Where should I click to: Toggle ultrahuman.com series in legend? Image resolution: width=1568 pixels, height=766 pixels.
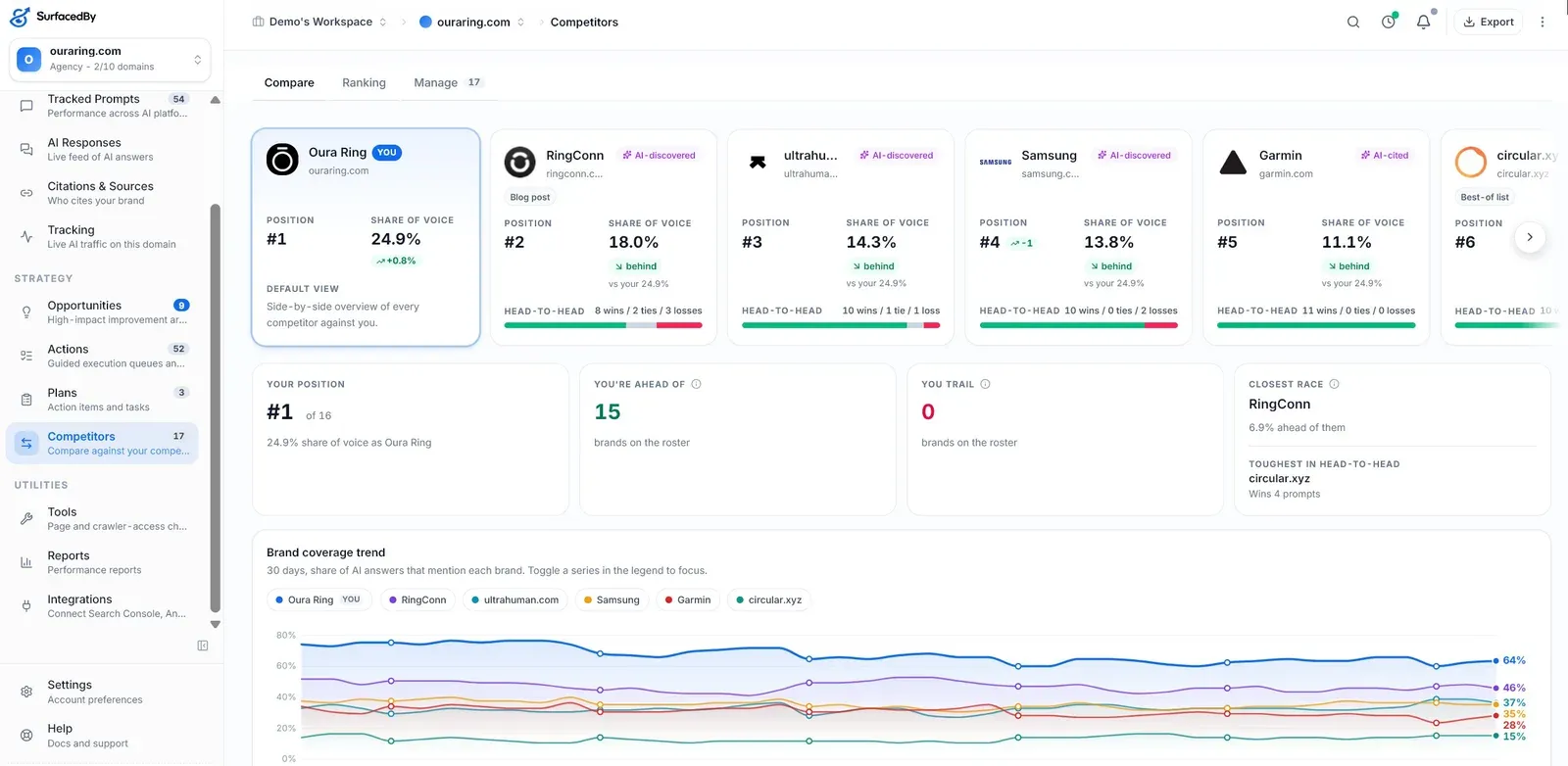coord(515,599)
